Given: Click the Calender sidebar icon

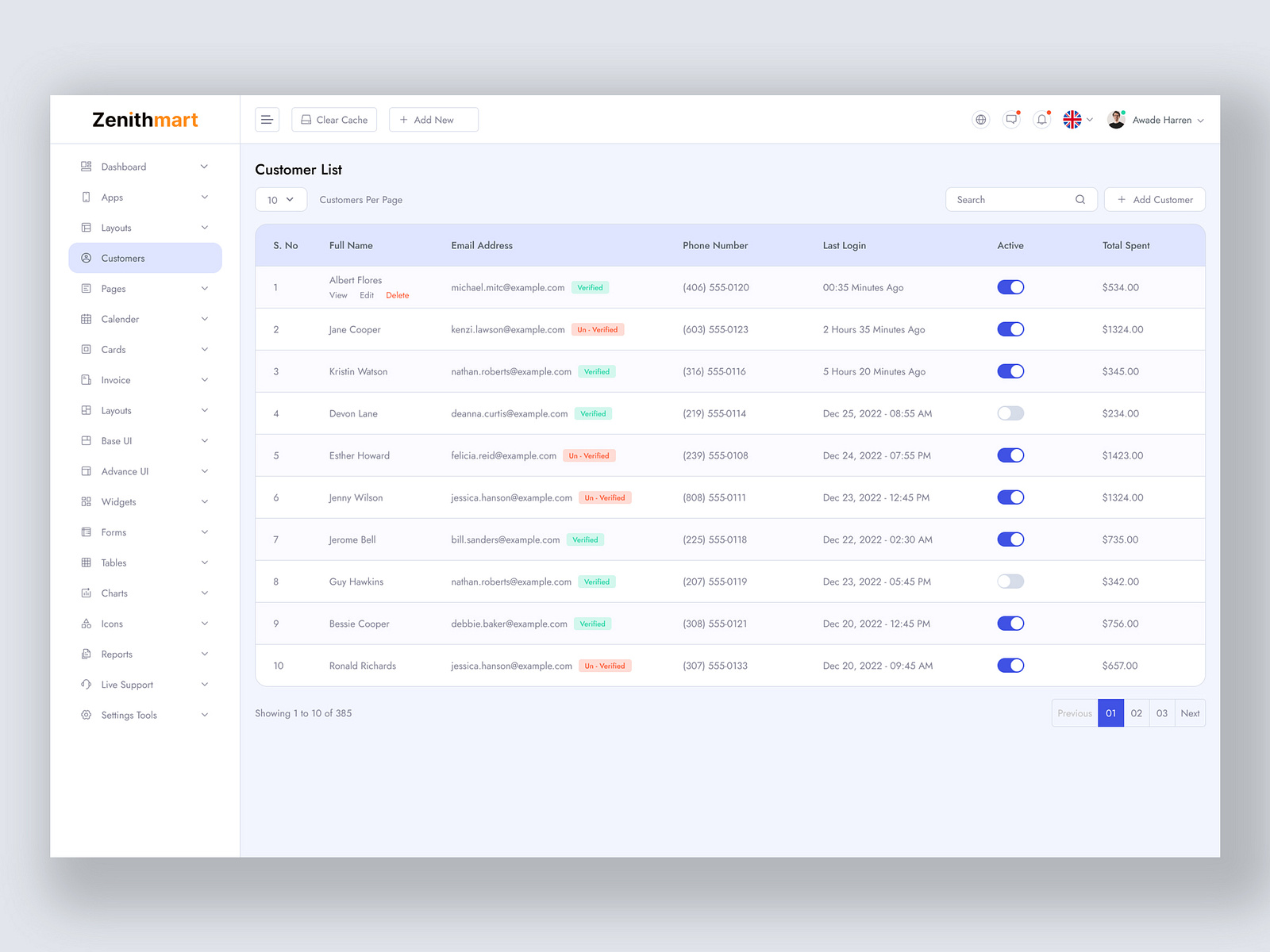Looking at the screenshot, I should [86, 319].
